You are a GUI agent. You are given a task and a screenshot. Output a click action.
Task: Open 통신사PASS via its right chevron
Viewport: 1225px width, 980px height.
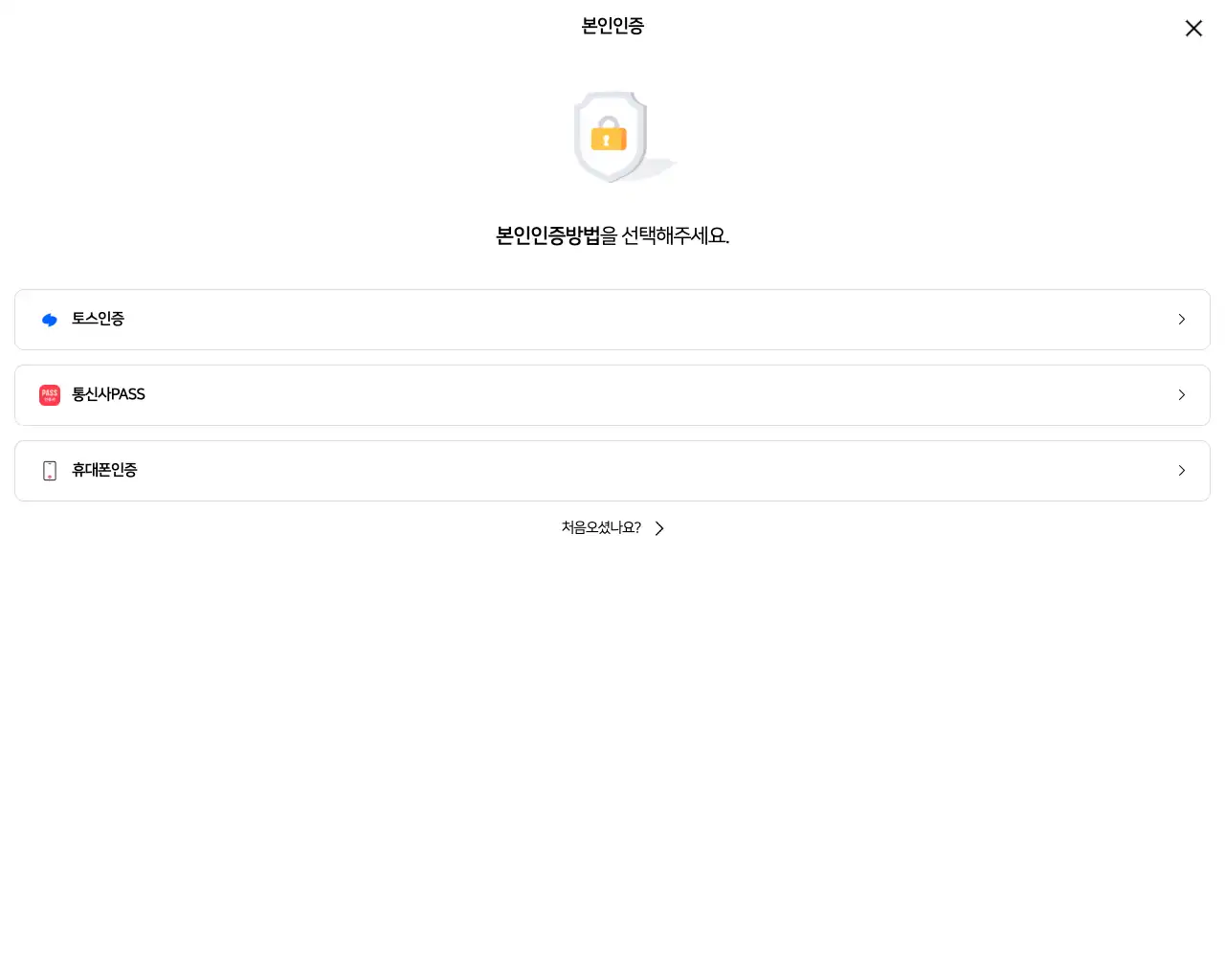point(1182,395)
